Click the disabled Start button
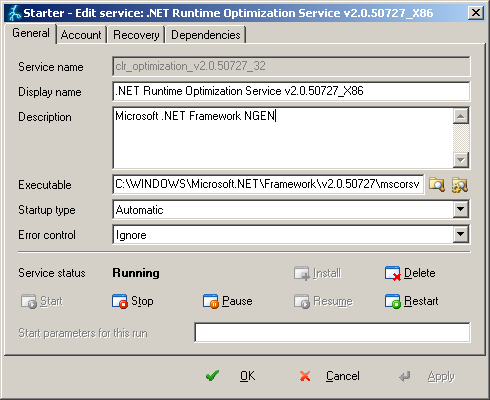 coord(42,301)
